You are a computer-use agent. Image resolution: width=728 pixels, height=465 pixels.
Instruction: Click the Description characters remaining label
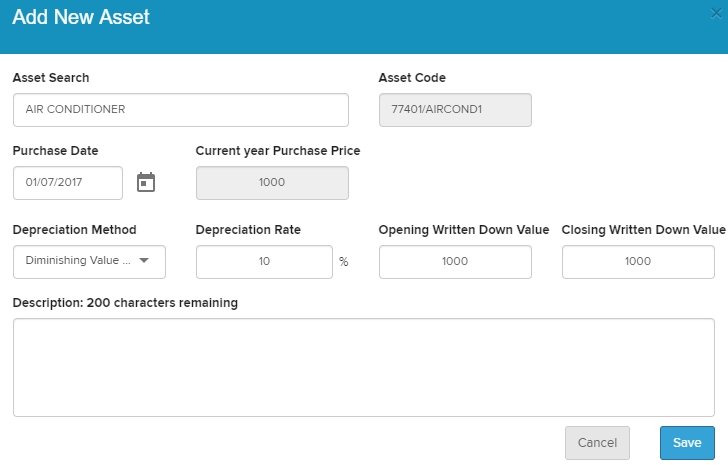point(125,303)
